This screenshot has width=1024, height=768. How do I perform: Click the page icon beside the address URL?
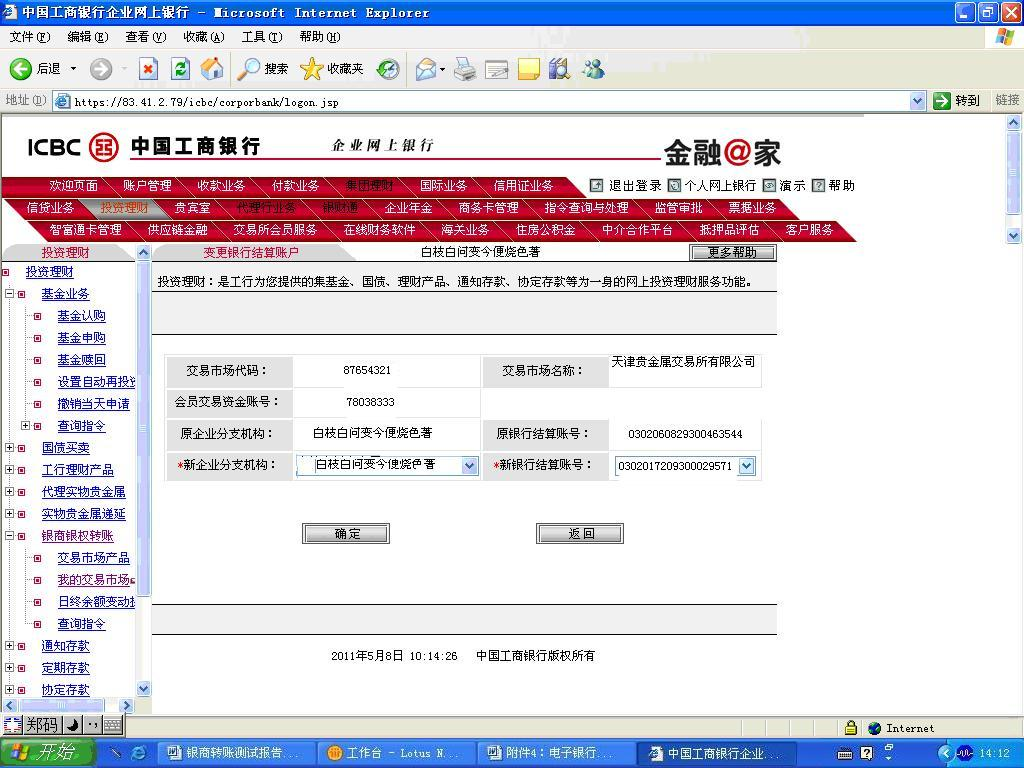(63, 101)
